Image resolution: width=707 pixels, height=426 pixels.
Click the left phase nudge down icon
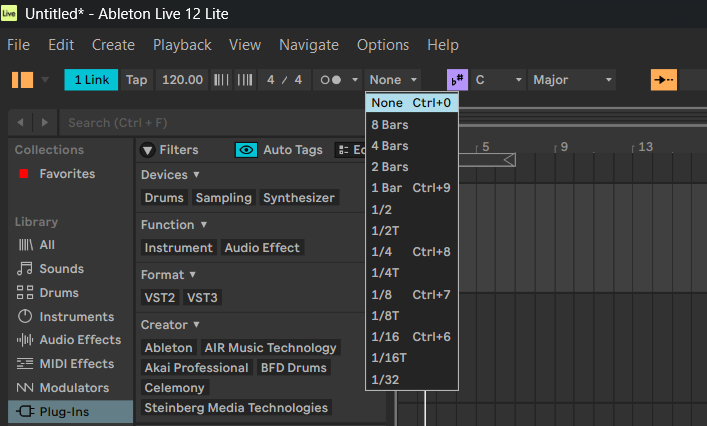coord(221,80)
